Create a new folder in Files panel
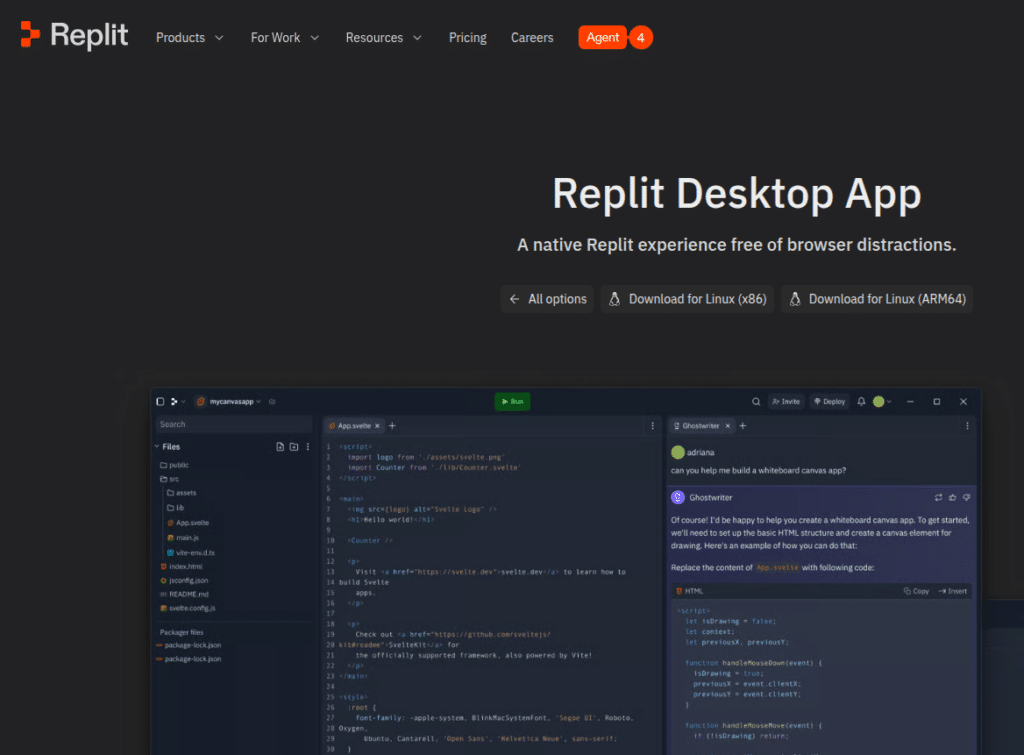 [x=294, y=446]
